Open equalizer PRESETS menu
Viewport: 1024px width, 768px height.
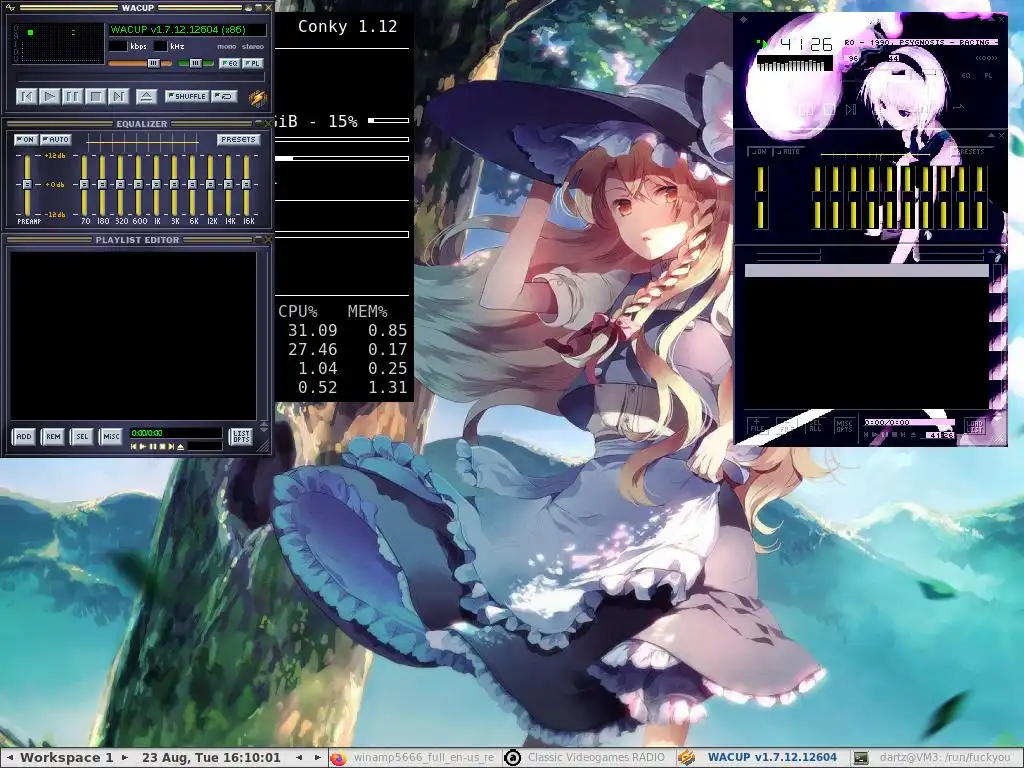click(x=238, y=140)
